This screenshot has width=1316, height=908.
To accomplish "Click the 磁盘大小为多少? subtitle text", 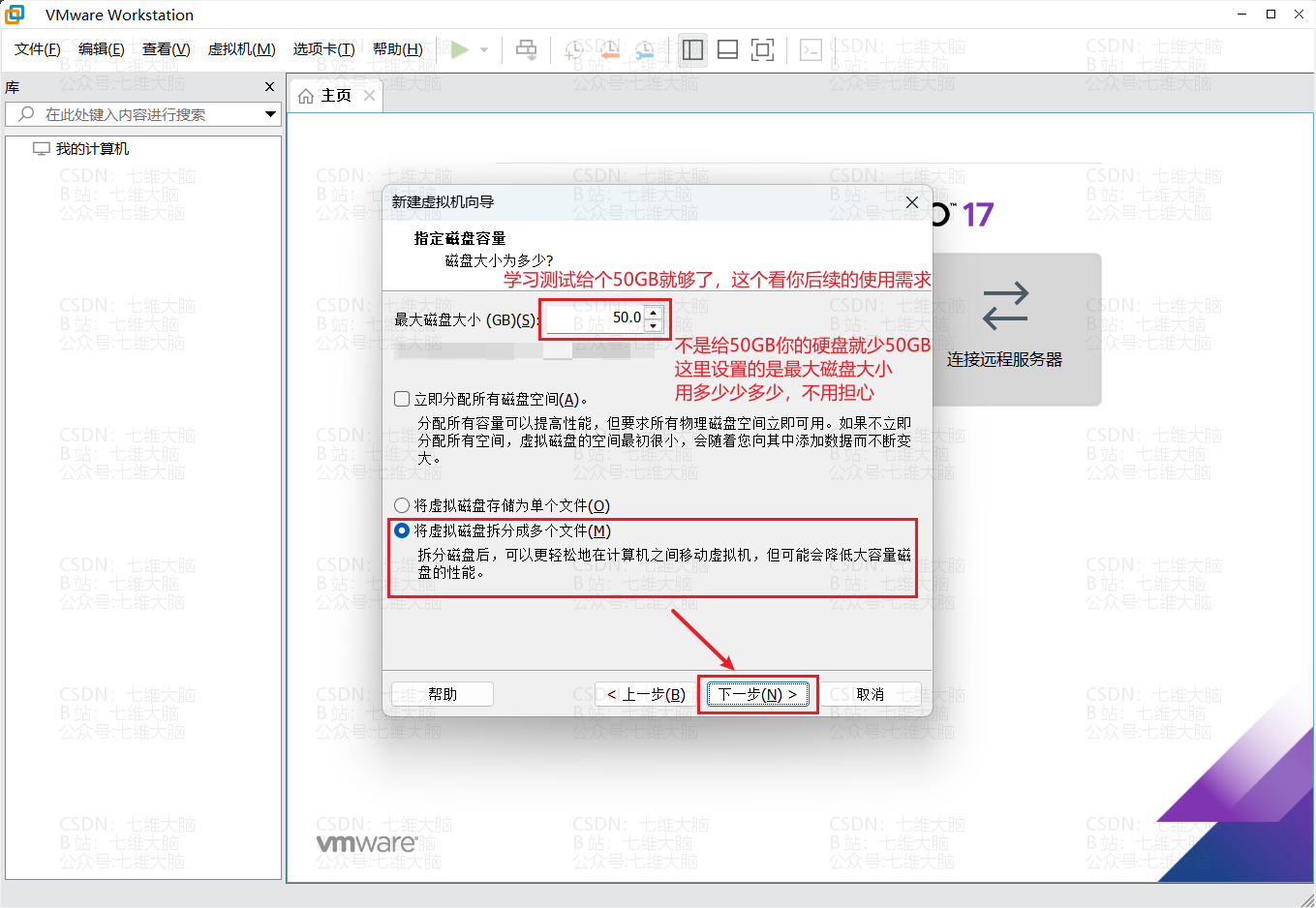I will click(500, 260).
